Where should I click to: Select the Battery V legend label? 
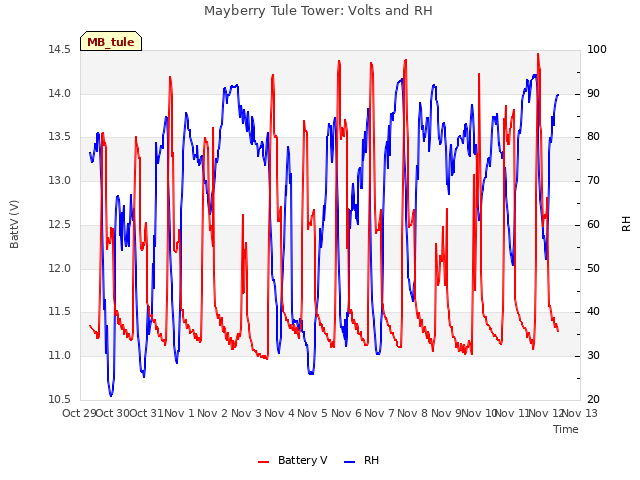pyautogui.click(x=302, y=460)
